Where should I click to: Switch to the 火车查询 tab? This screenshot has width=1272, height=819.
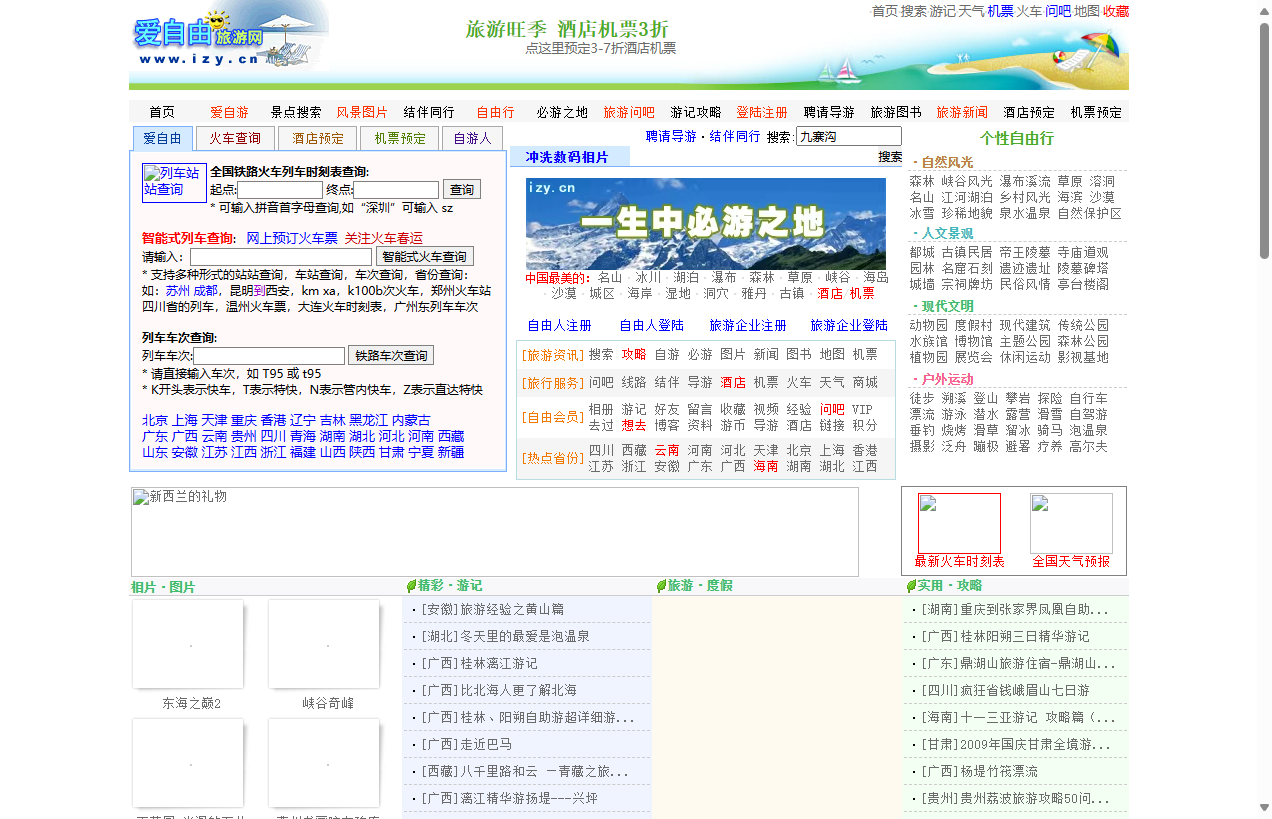(x=235, y=137)
